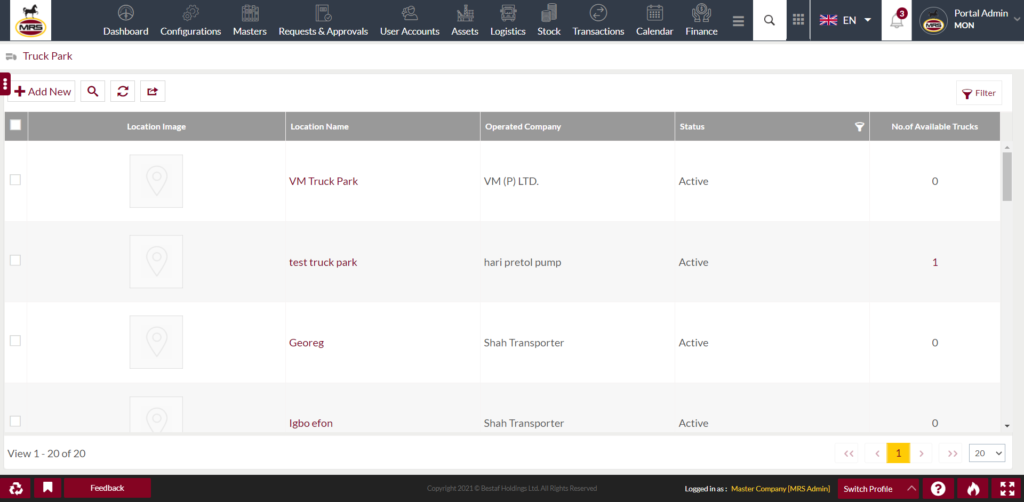
Task: Open the Logistics menu
Action: click(x=507, y=20)
